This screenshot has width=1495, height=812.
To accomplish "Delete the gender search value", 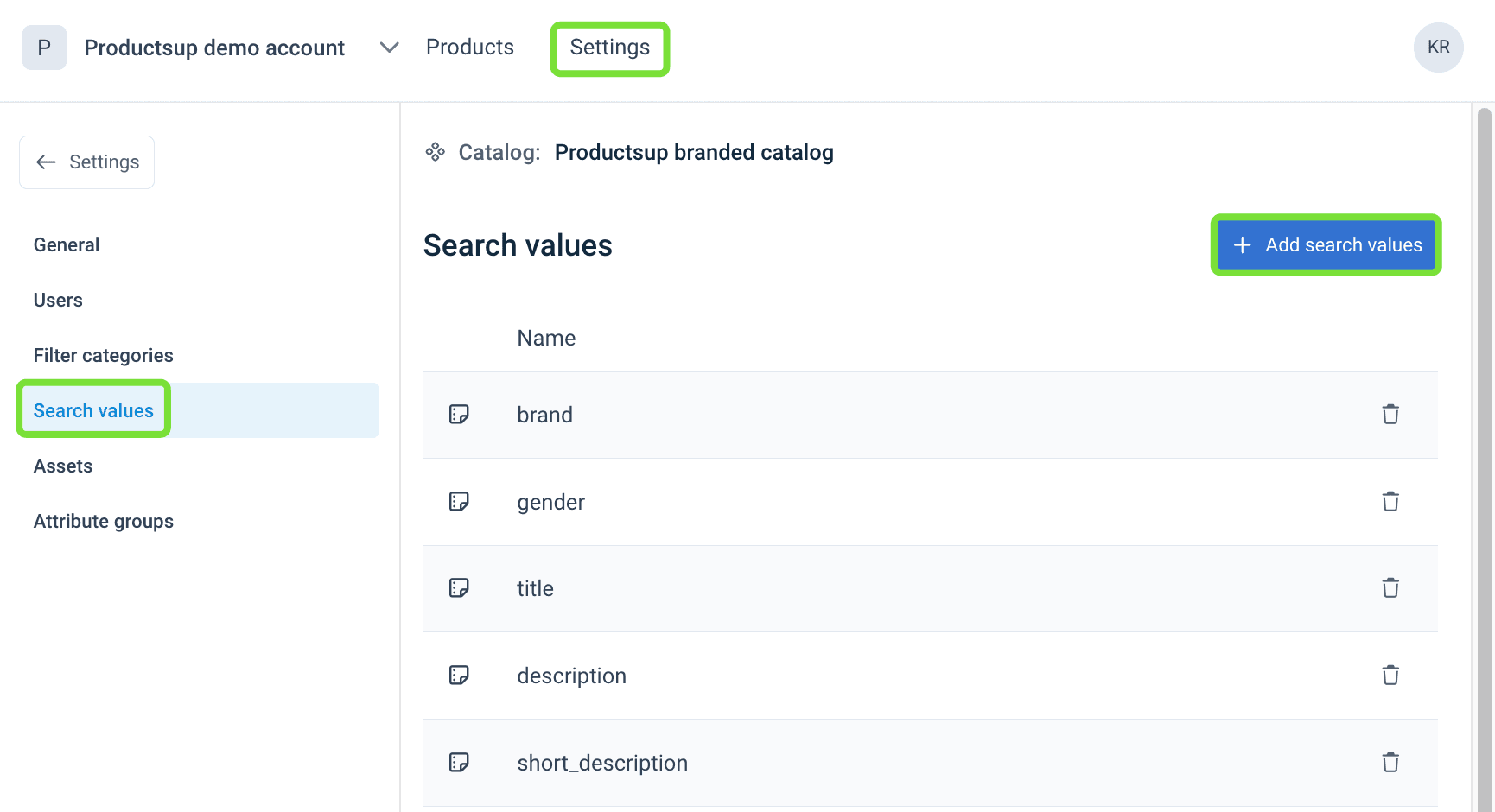I will click(1390, 502).
